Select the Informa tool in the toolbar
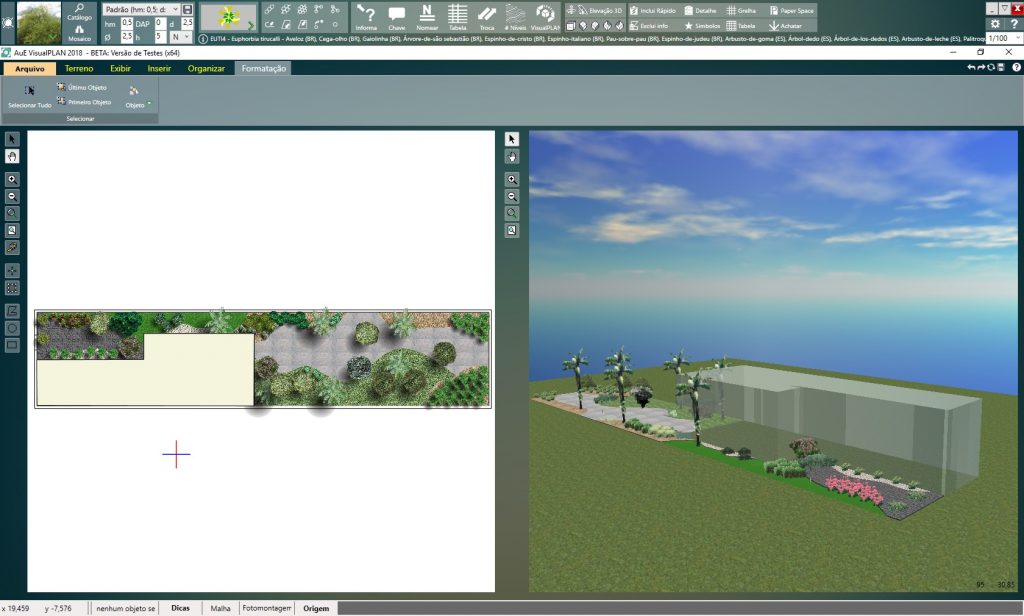Image resolution: width=1024 pixels, height=616 pixels. (x=366, y=15)
